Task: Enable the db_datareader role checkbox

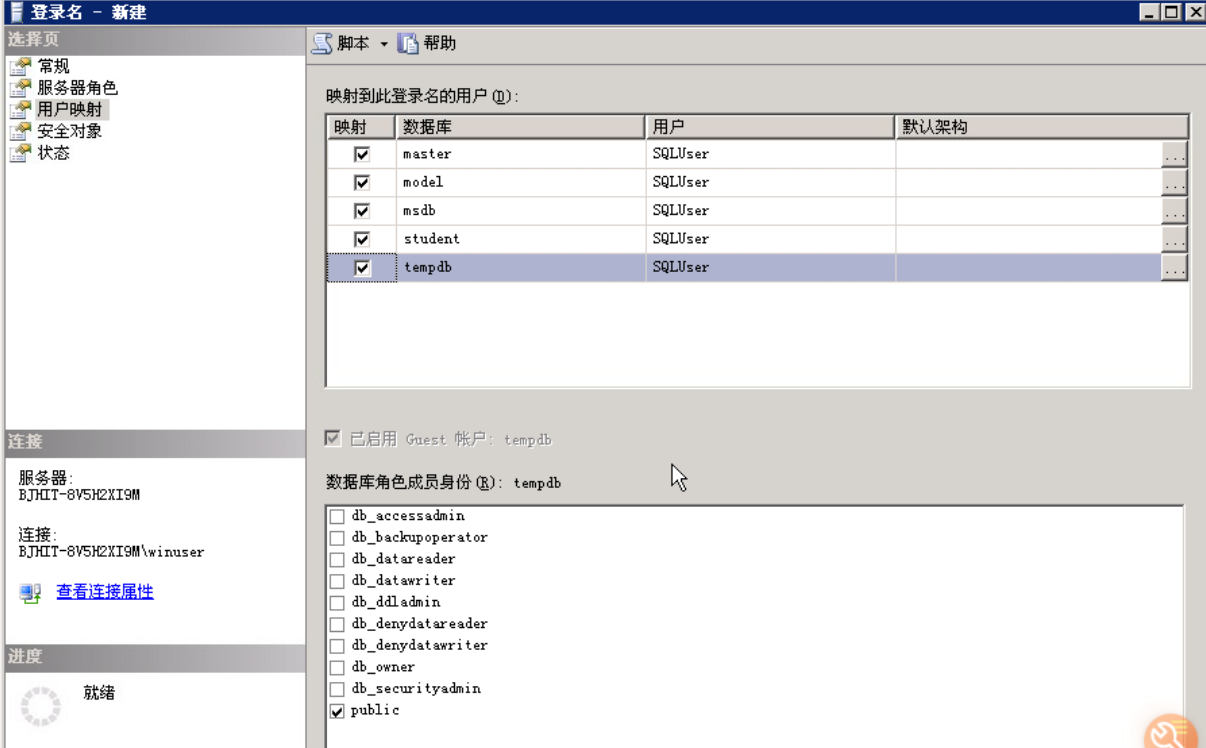Action: [337, 559]
